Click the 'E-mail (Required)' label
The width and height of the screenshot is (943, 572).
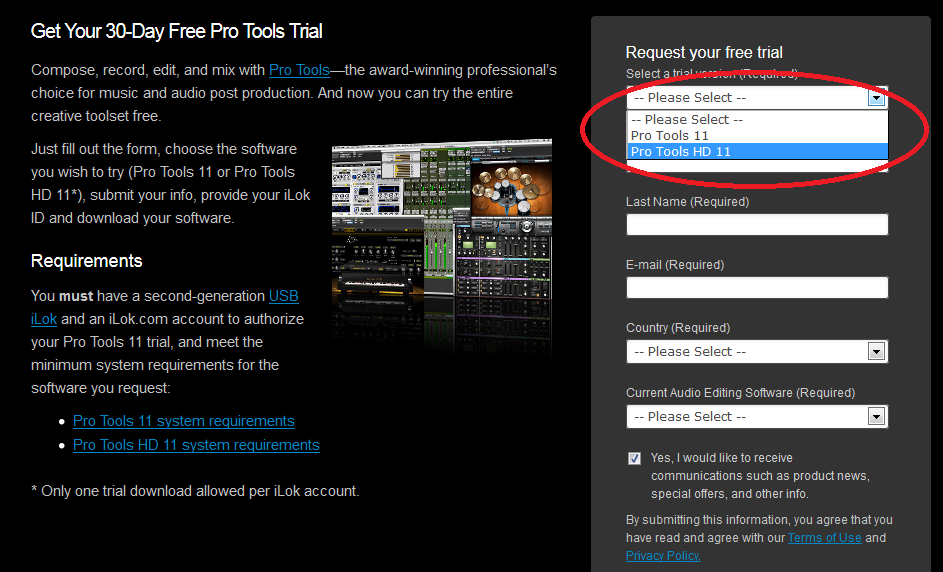point(675,265)
